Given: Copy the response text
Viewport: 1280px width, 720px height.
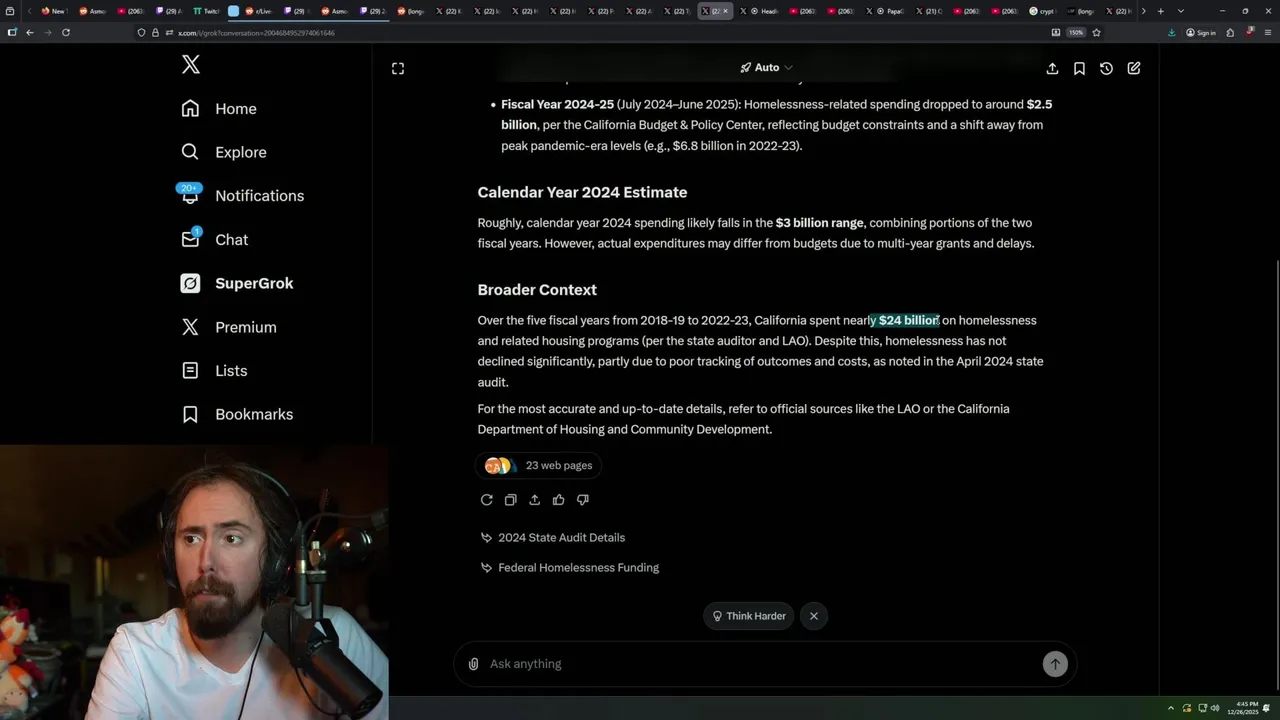Looking at the screenshot, I should point(510,500).
